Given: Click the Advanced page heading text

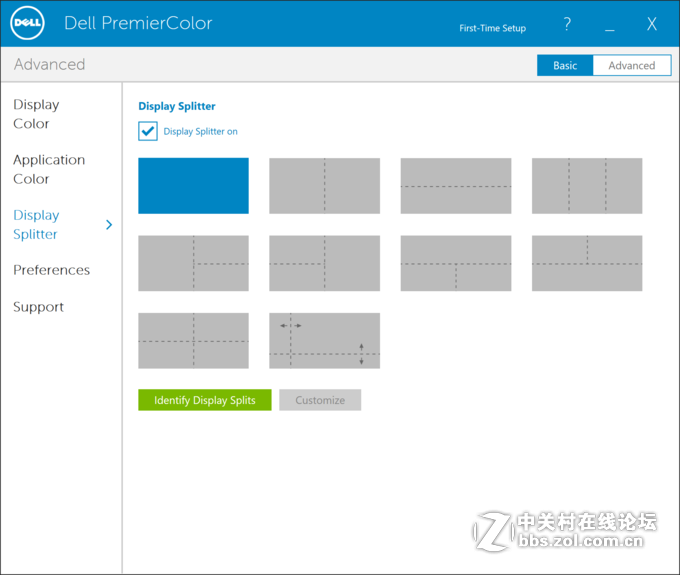Looking at the screenshot, I should pyautogui.click(x=49, y=64).
